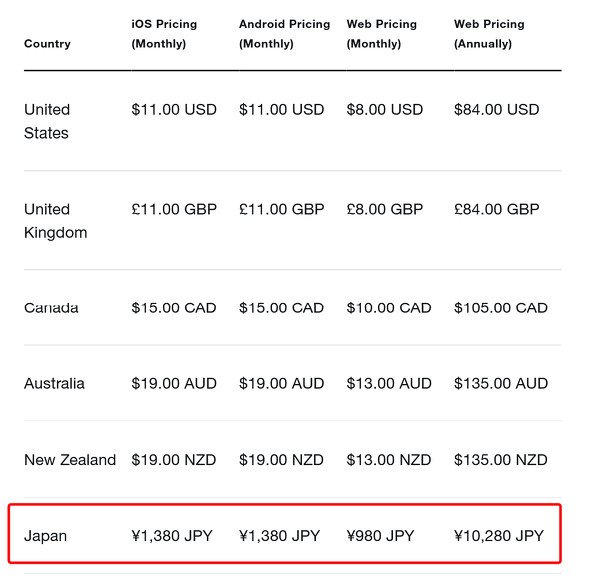Viewport: 590px width, 585px height.
Task: Select the $13.00 NZD web monthly price
Action: 389,460
